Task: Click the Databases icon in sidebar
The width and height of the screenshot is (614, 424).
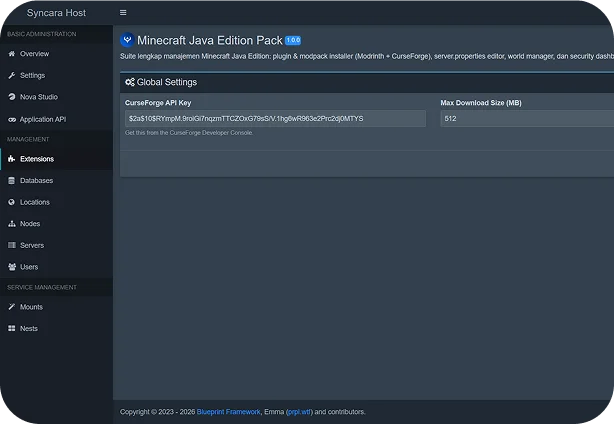Action: (12, 180)
